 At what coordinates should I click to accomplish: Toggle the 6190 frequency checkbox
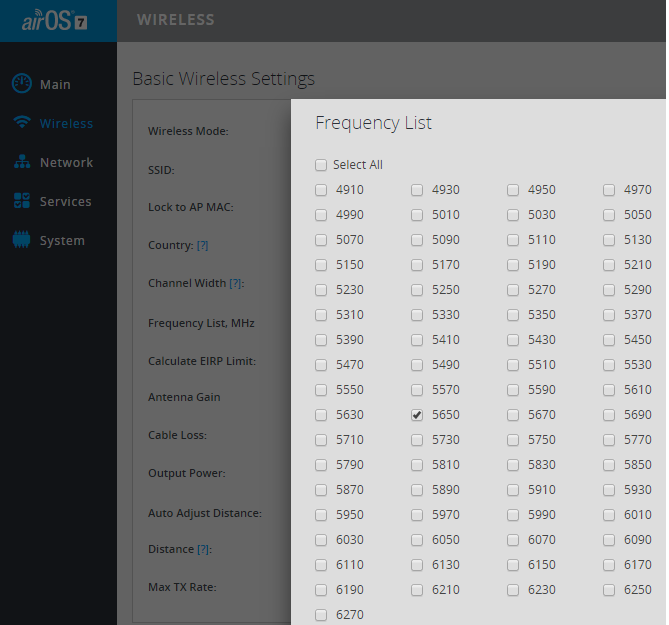pyautogui.click(x=321, y=590)
